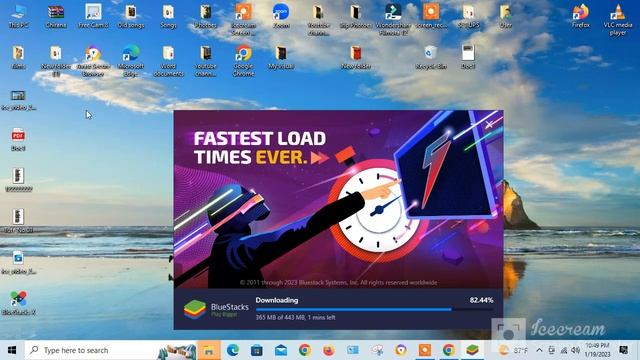This screenshot has height=360, width=640.
Task: Click the 'Type here to search' box
Action: point(111,350)
